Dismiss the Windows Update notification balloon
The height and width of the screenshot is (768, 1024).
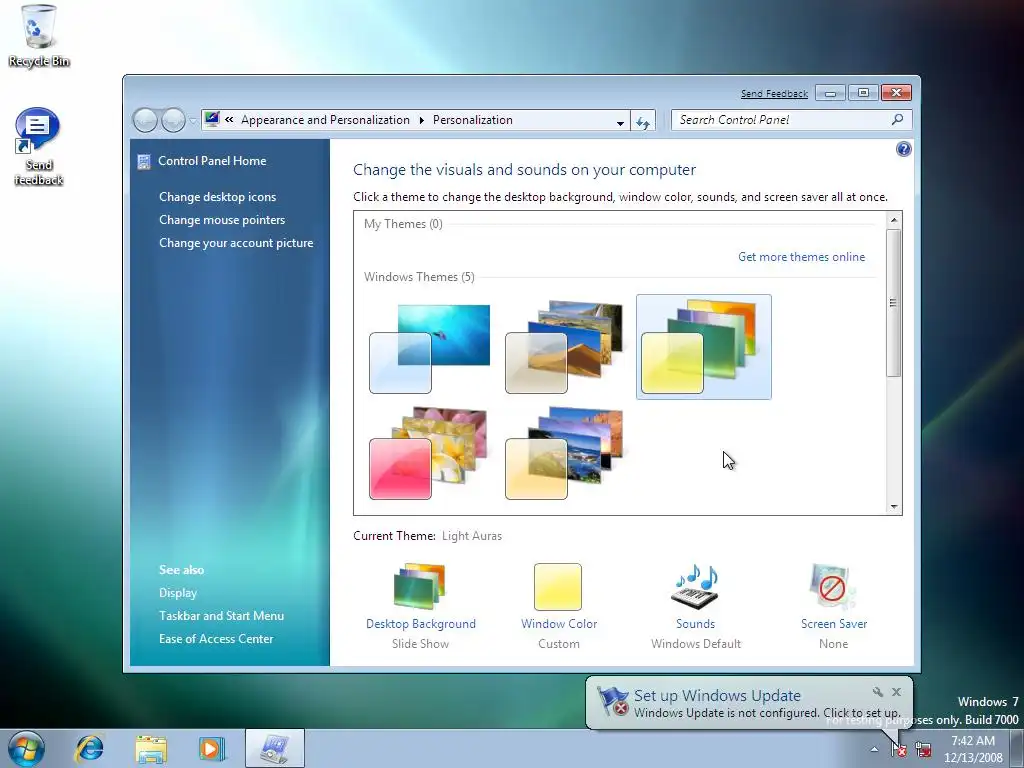(897, 692)
